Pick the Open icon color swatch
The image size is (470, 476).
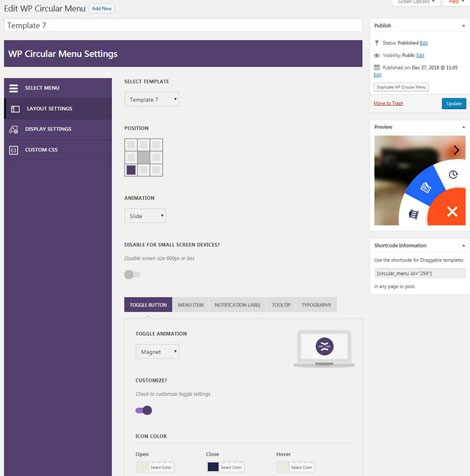155,467
